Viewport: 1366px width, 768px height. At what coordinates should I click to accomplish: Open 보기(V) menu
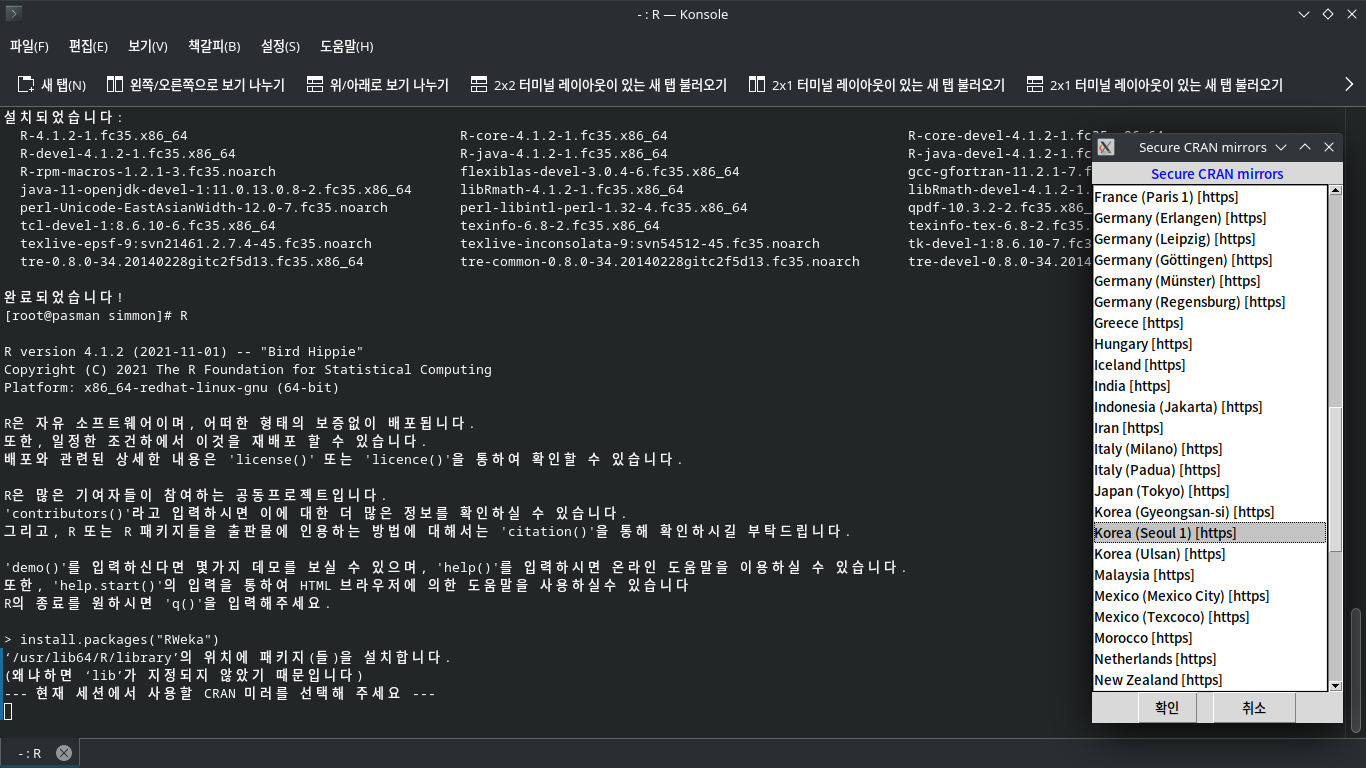click(x=148, y=46)
